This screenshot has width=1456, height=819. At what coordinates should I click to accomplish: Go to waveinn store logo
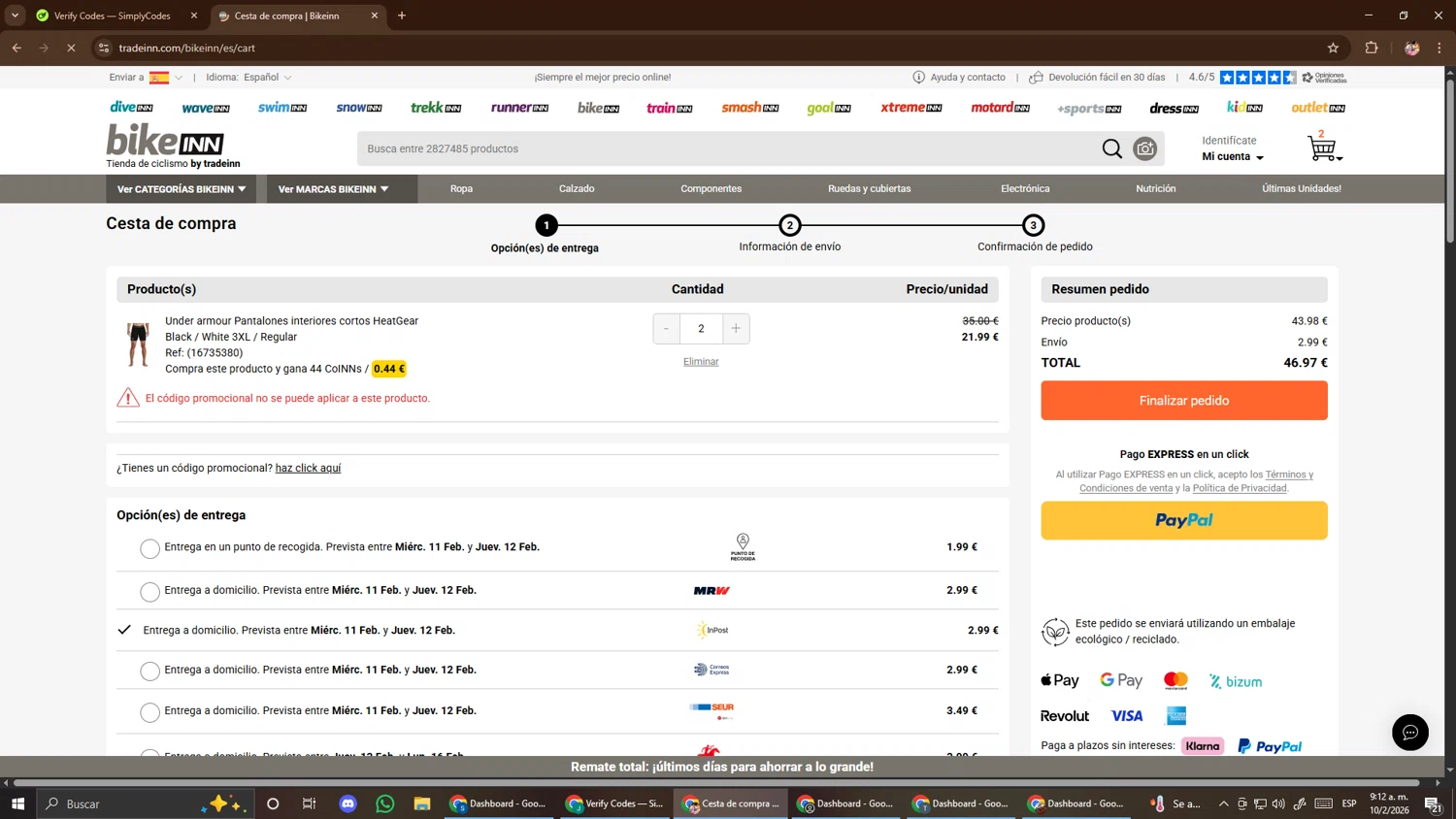(x=206, y=108)
